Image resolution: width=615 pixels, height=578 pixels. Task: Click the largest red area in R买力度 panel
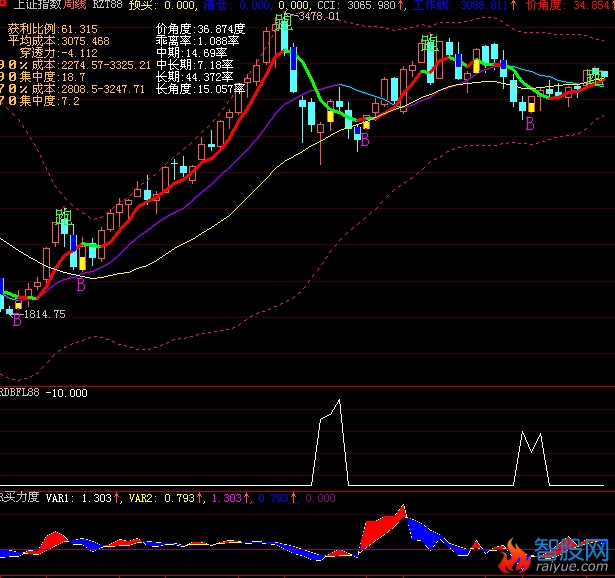[378, 529]
